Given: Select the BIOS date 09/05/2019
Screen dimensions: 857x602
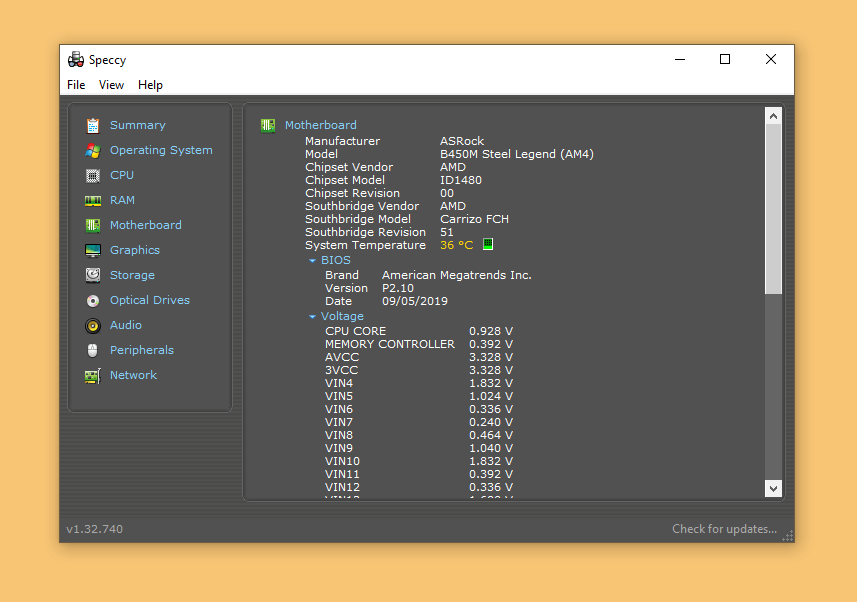Looking at the screenshot, I should 415,301.
